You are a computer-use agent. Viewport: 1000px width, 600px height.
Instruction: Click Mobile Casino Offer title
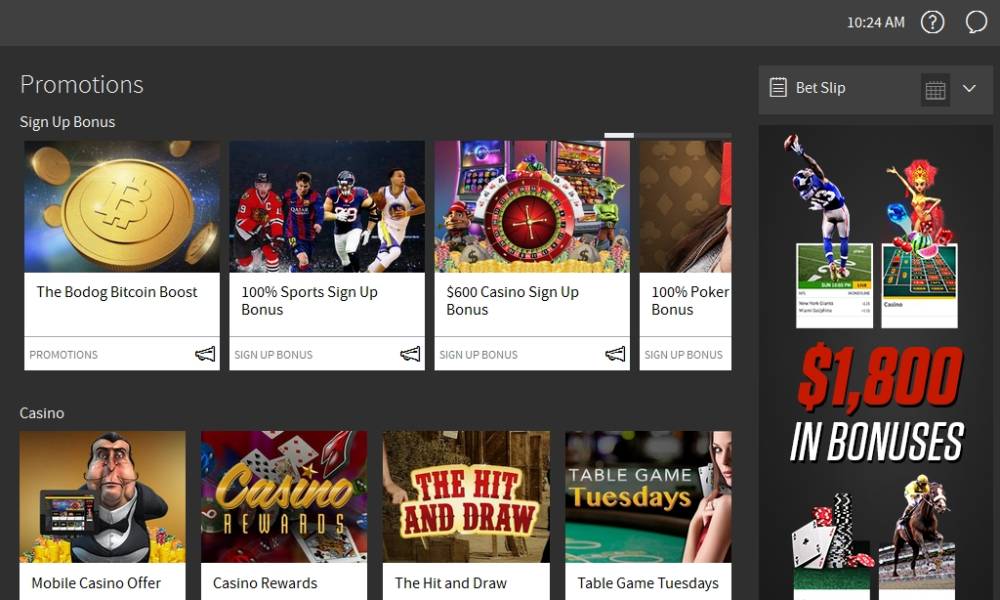click(96, 583)
